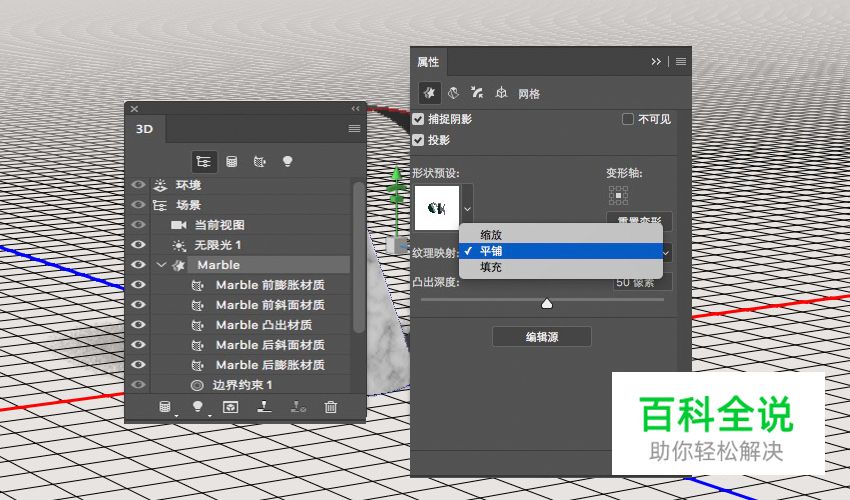
Task: Delete selected object with trash icon
Action: [x=331, y=406]
